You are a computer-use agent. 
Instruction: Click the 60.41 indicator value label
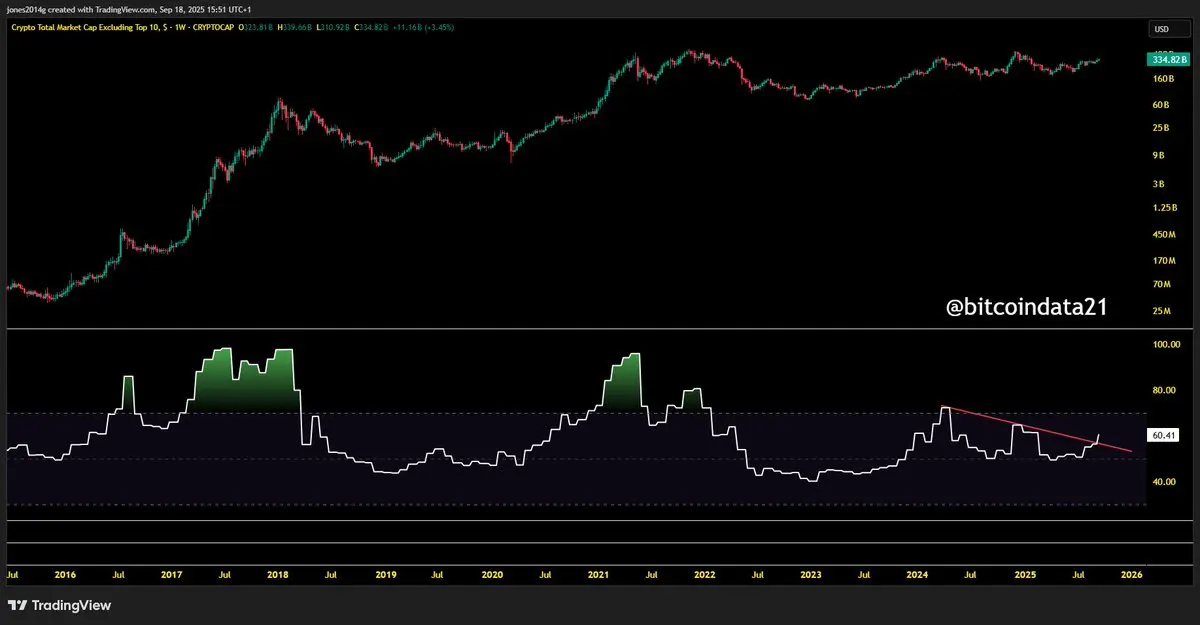tap(1165, 436)
